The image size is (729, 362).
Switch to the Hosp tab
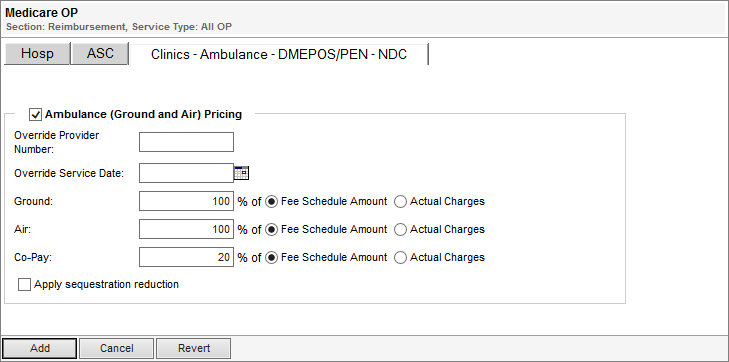(x=37, y=53)
